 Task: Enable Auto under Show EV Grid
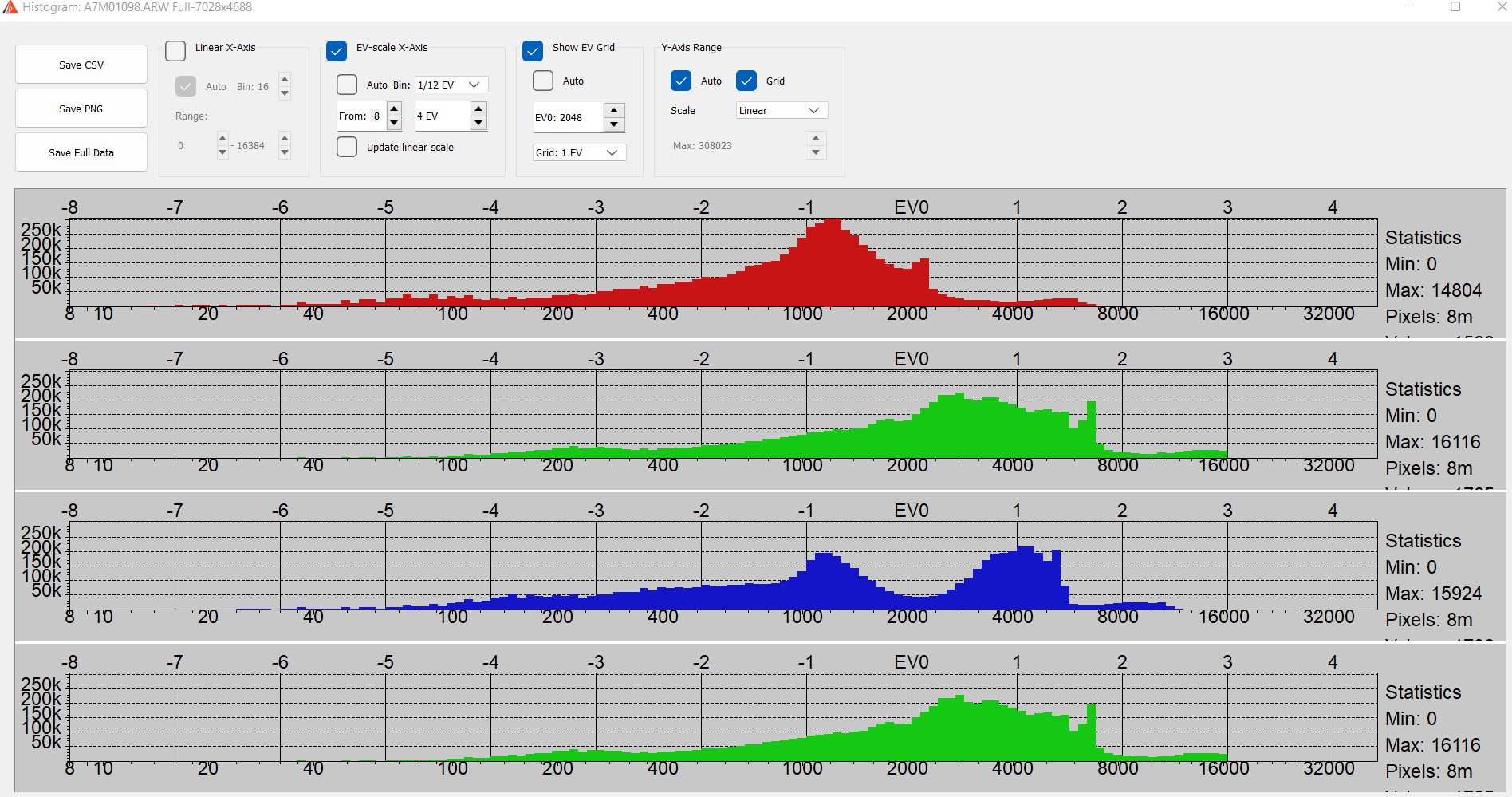[x=543, y=81]
